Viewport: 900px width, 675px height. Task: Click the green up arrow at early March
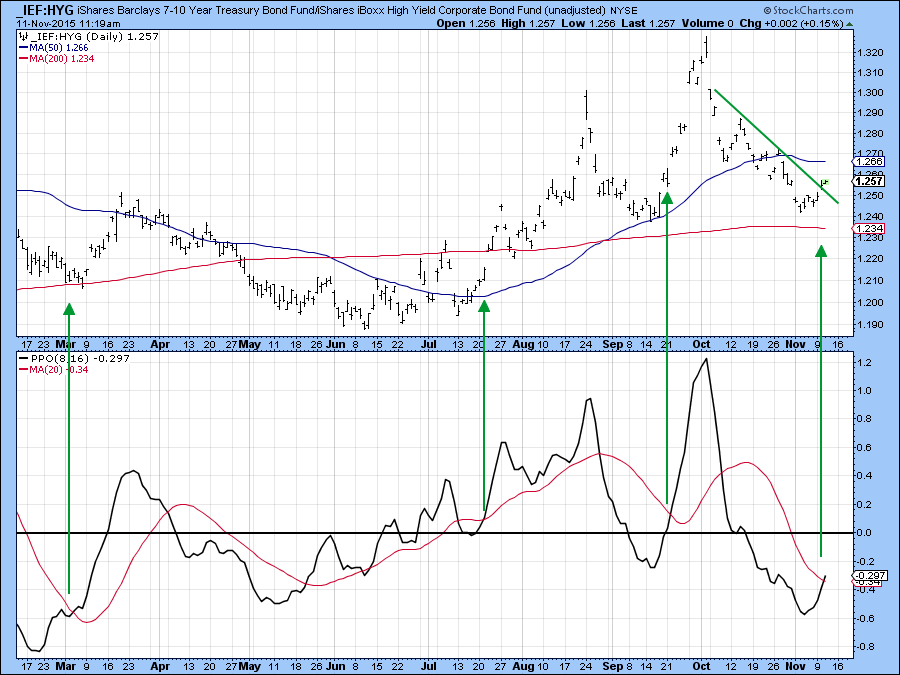(x=69, y=450)
